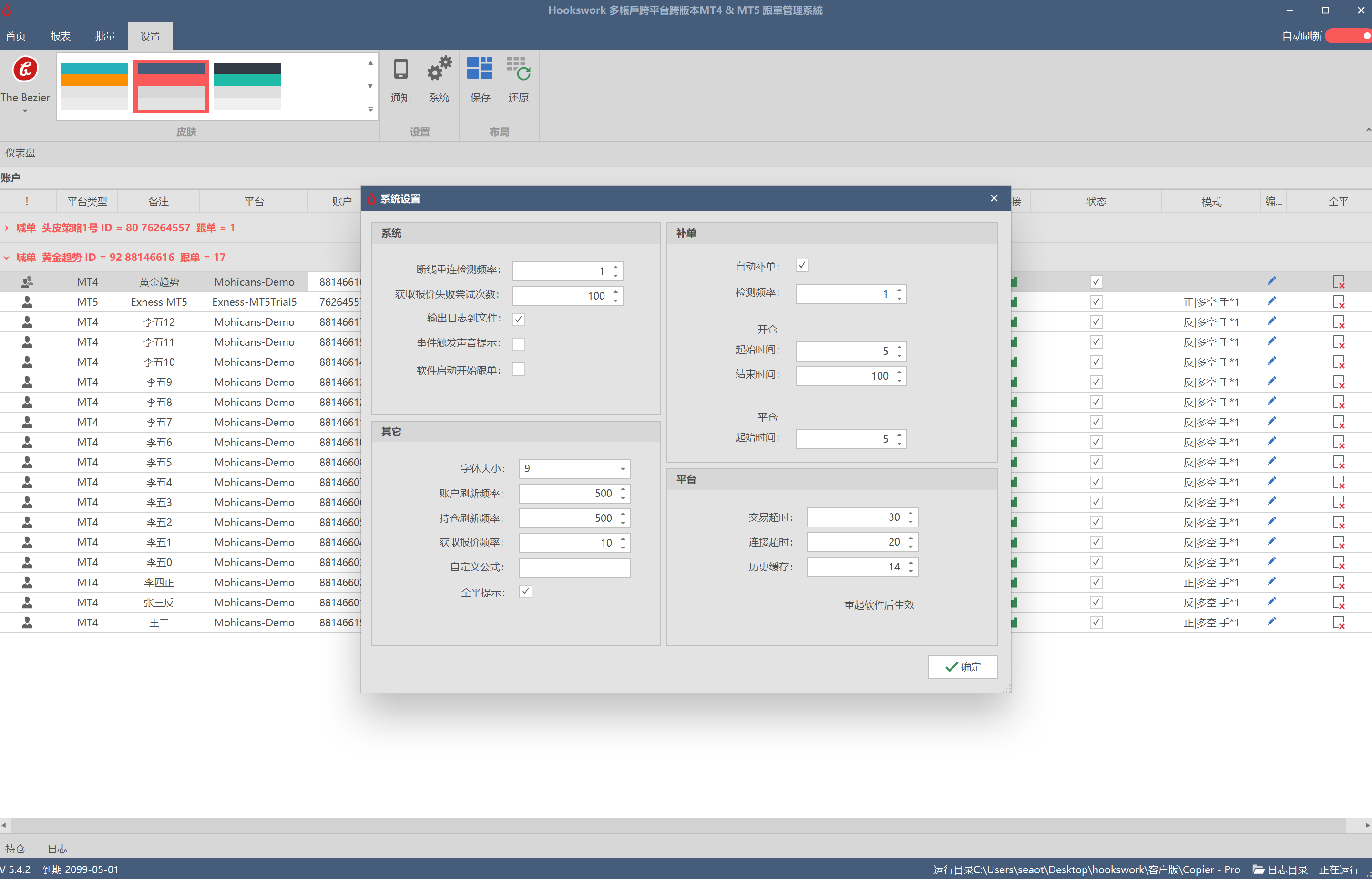The image size is (1372, 879).
Task: Increase 断线重连检测频率 stepper value
Action: click(616, 267)
